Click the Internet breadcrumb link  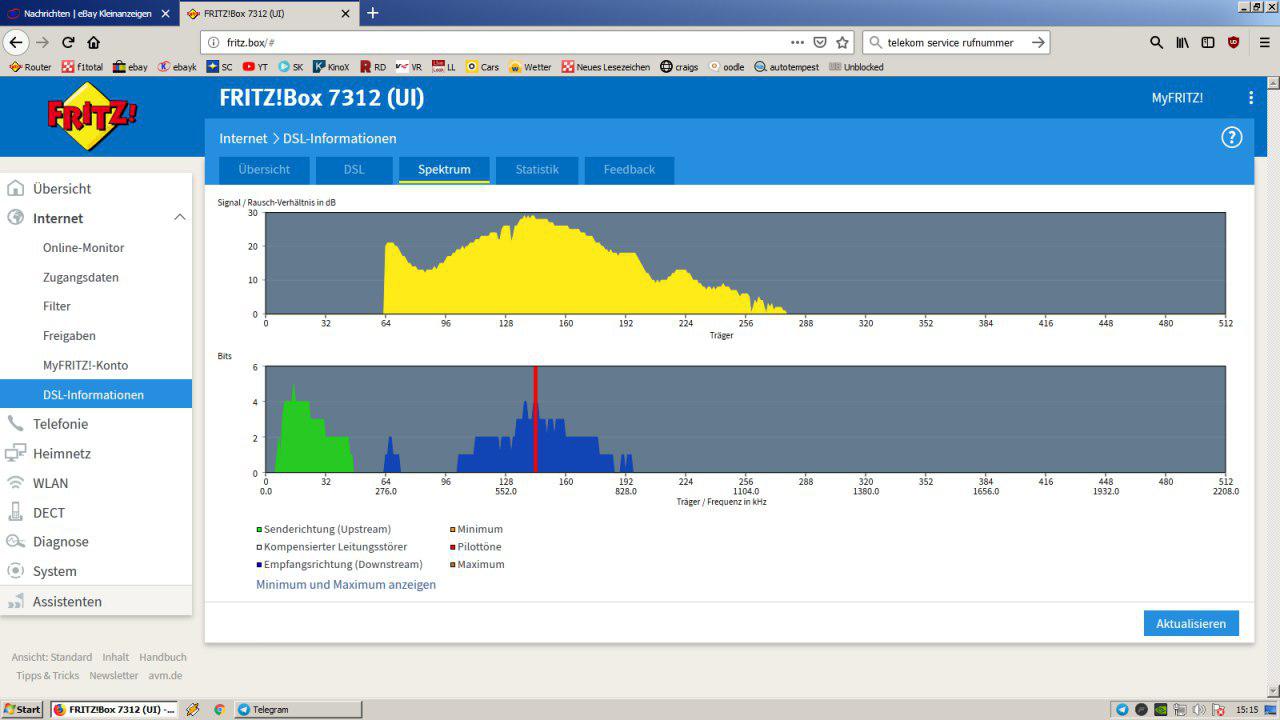click(x=243, y=138)
